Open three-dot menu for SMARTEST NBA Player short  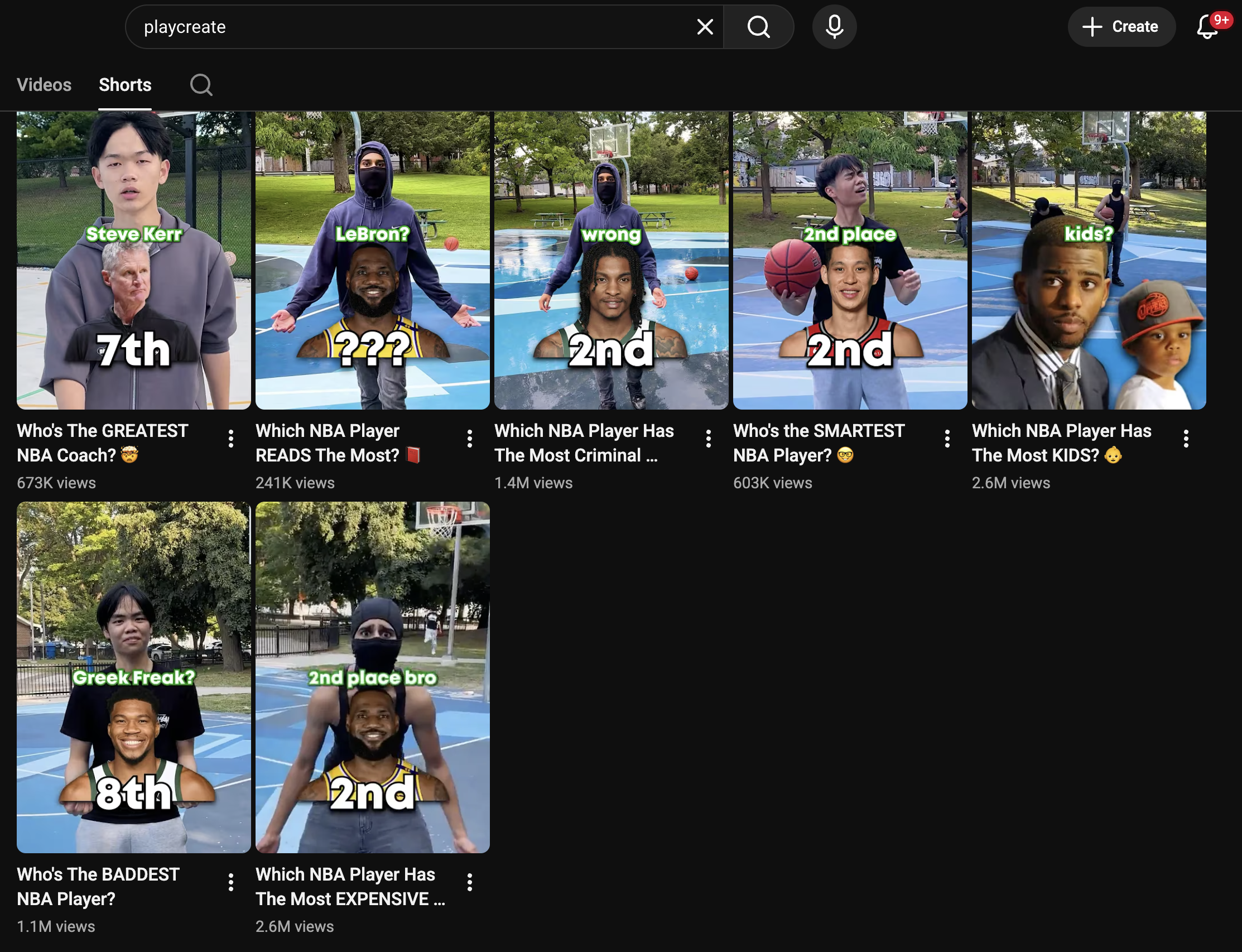[947, 439]
